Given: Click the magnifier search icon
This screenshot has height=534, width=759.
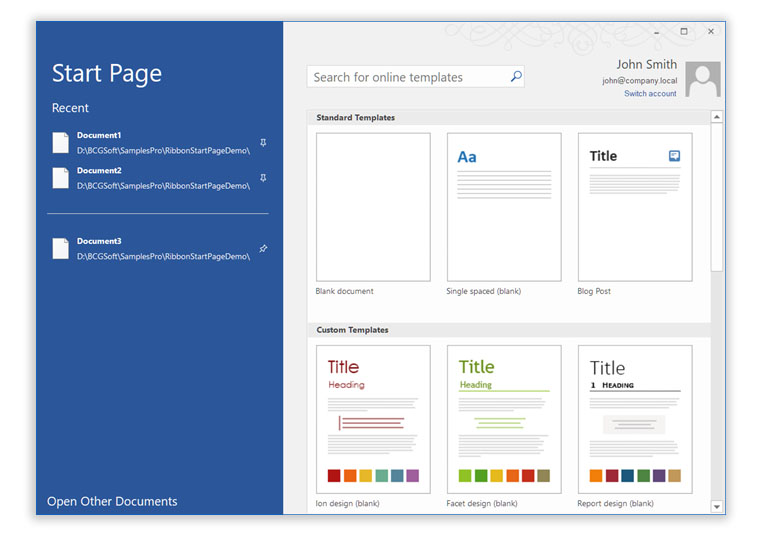Looking at the screenshot, I should click(x=516, y=77).
